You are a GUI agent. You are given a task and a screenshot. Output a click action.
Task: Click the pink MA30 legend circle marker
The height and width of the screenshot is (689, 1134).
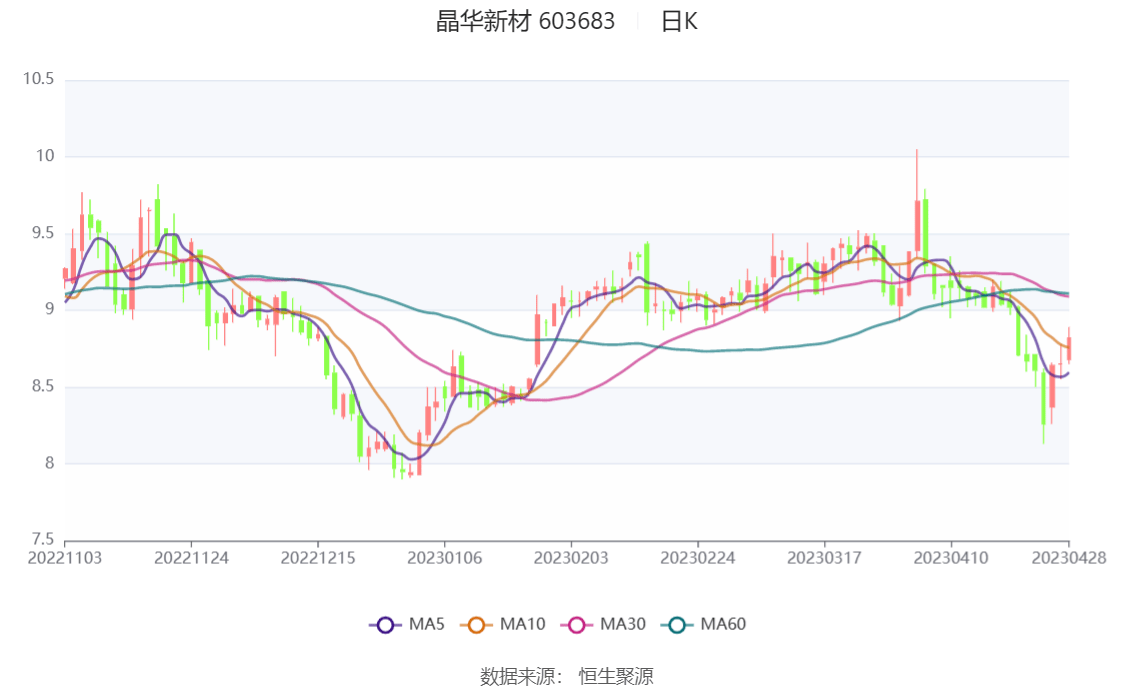point(577,625)
